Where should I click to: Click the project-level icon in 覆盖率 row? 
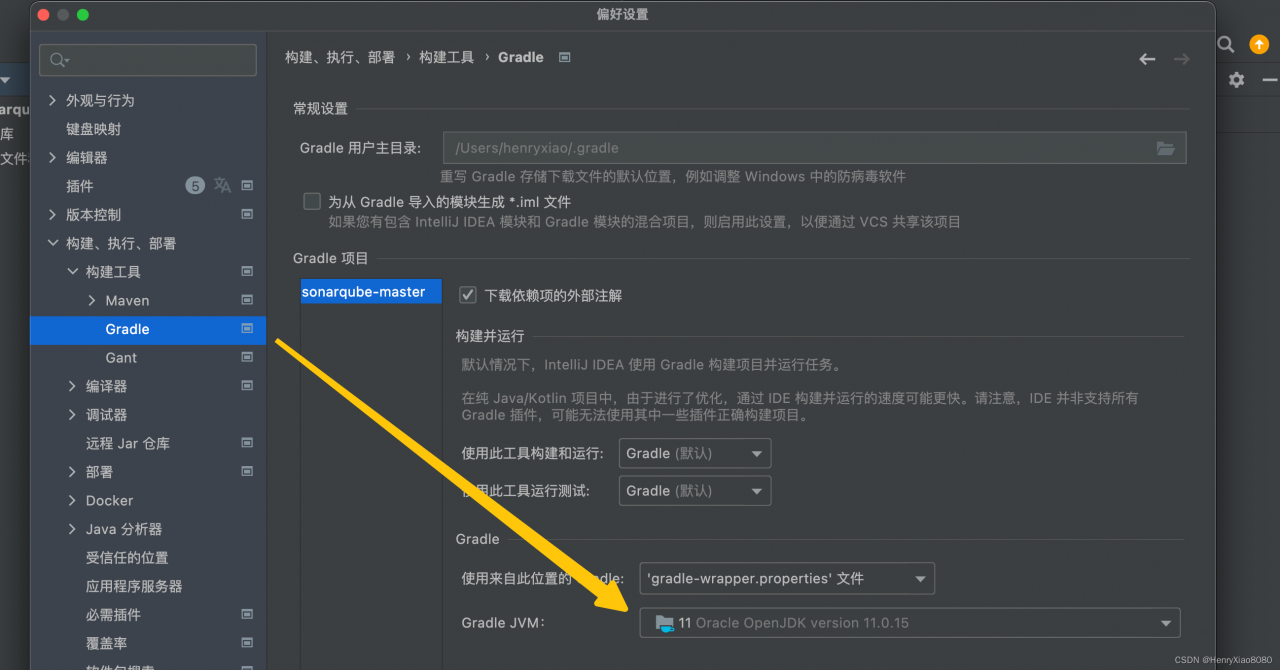(x=247, y=643)
